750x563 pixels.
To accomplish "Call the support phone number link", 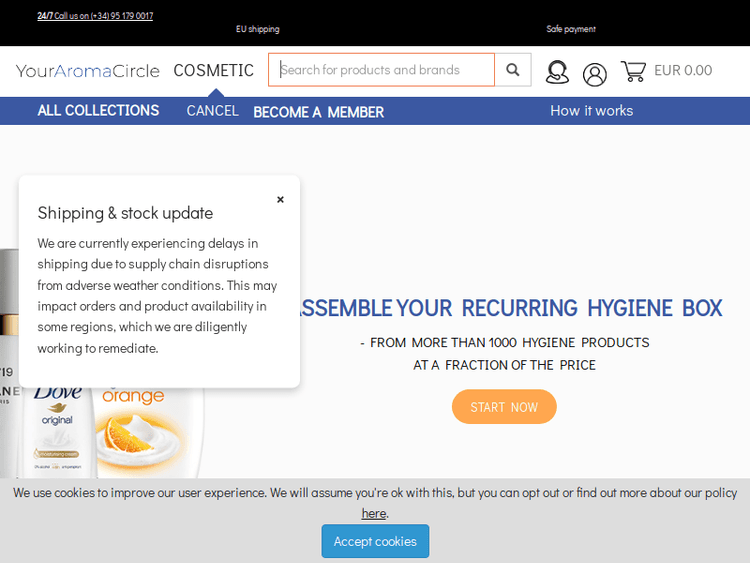I will point(104,16).
